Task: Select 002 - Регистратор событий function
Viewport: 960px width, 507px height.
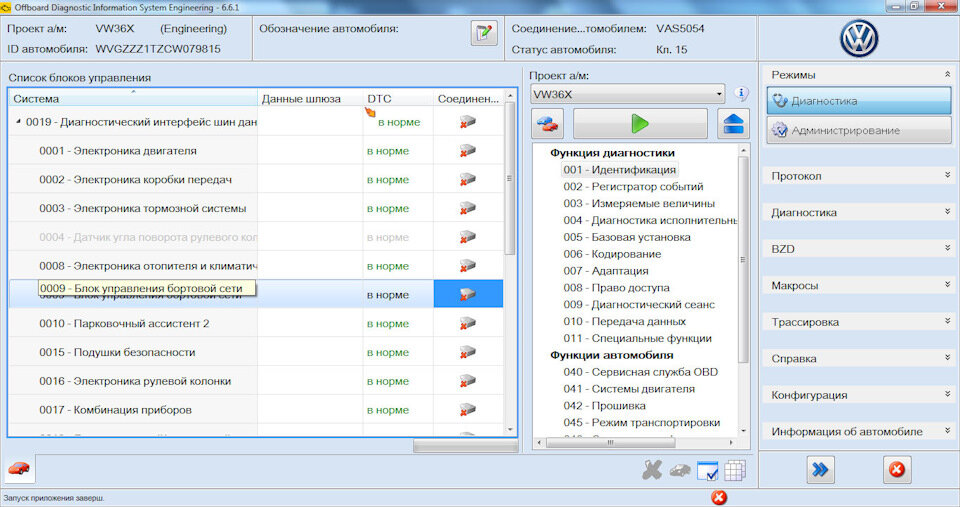Action: pos(633,187)
